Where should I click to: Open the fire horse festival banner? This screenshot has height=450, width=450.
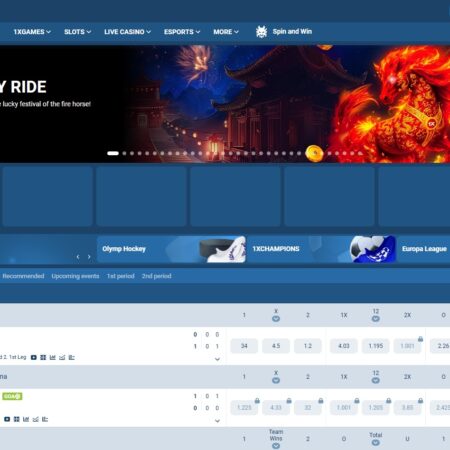225,104
